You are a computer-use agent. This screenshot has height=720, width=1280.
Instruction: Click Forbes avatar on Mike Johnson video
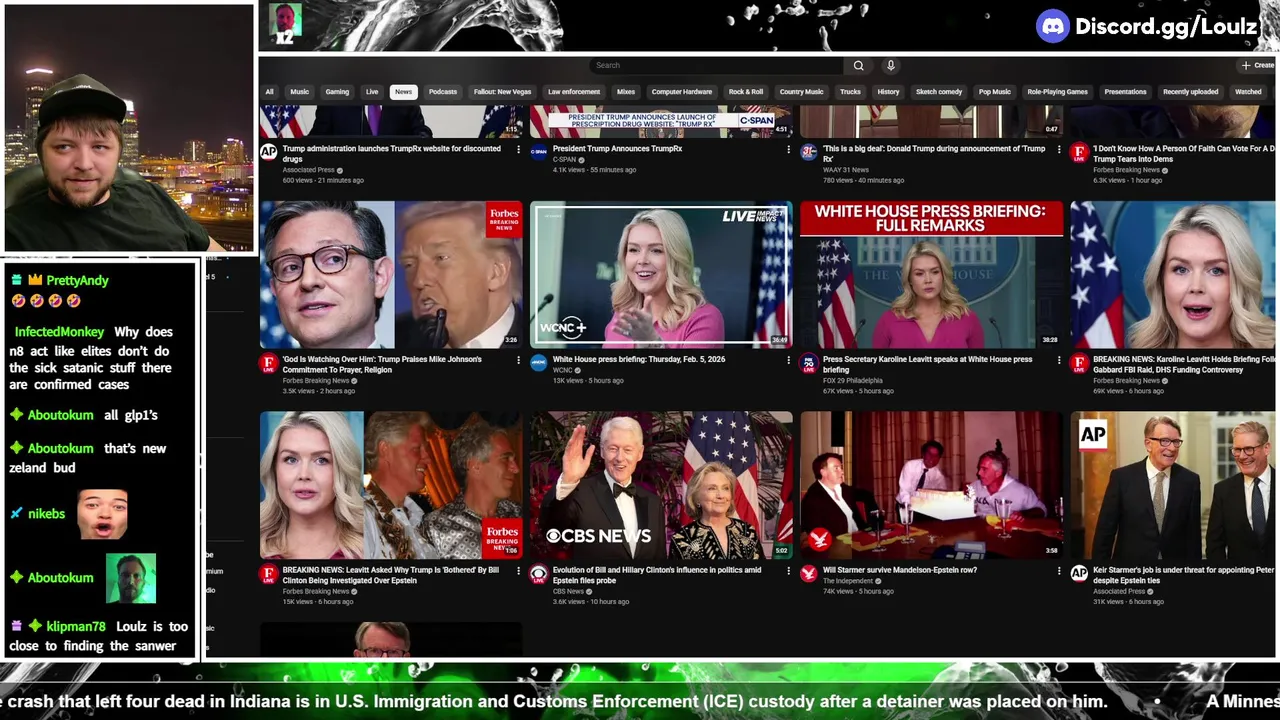(x=268, y=363)
